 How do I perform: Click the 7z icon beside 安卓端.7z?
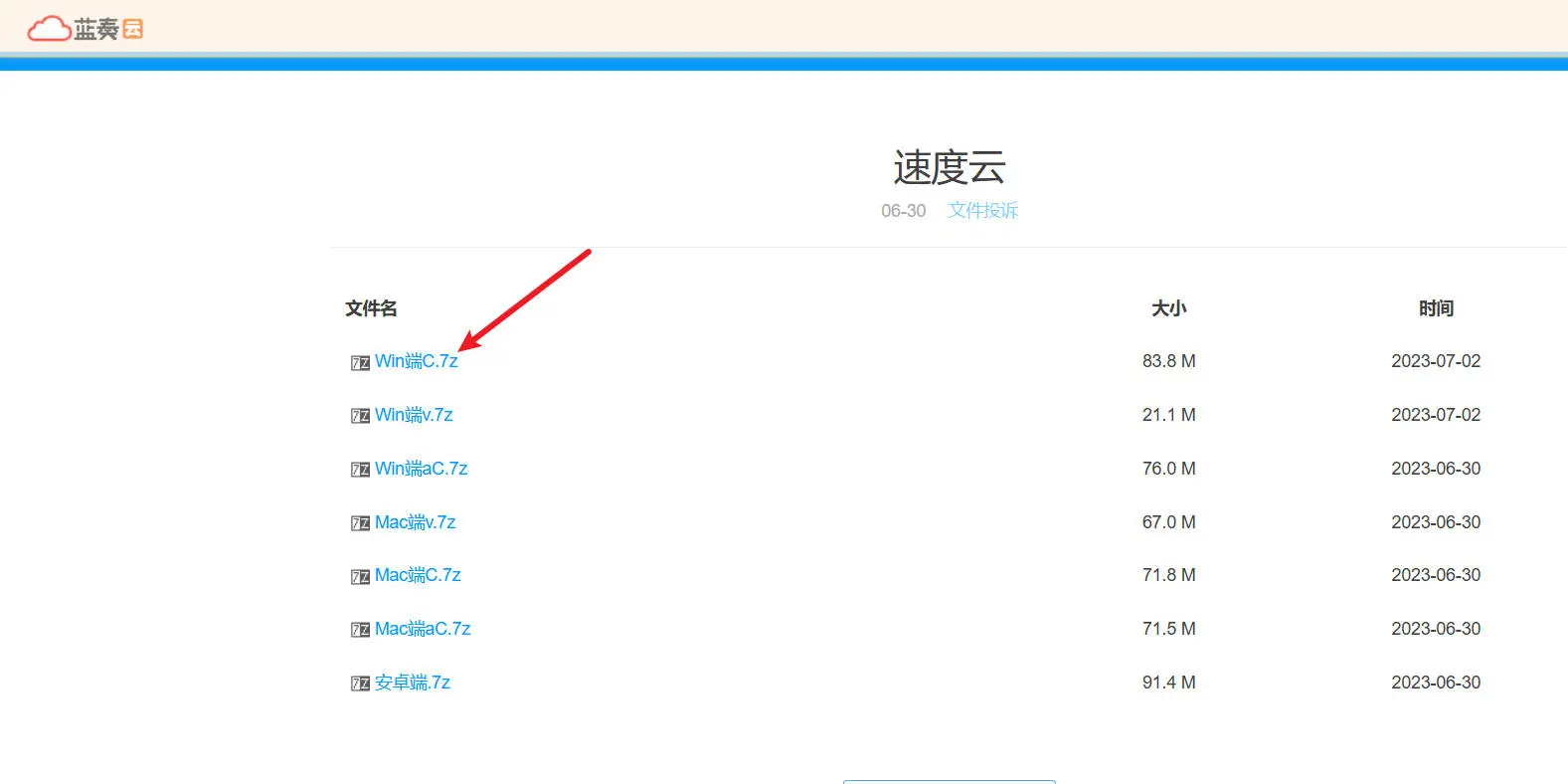point(360,684)
